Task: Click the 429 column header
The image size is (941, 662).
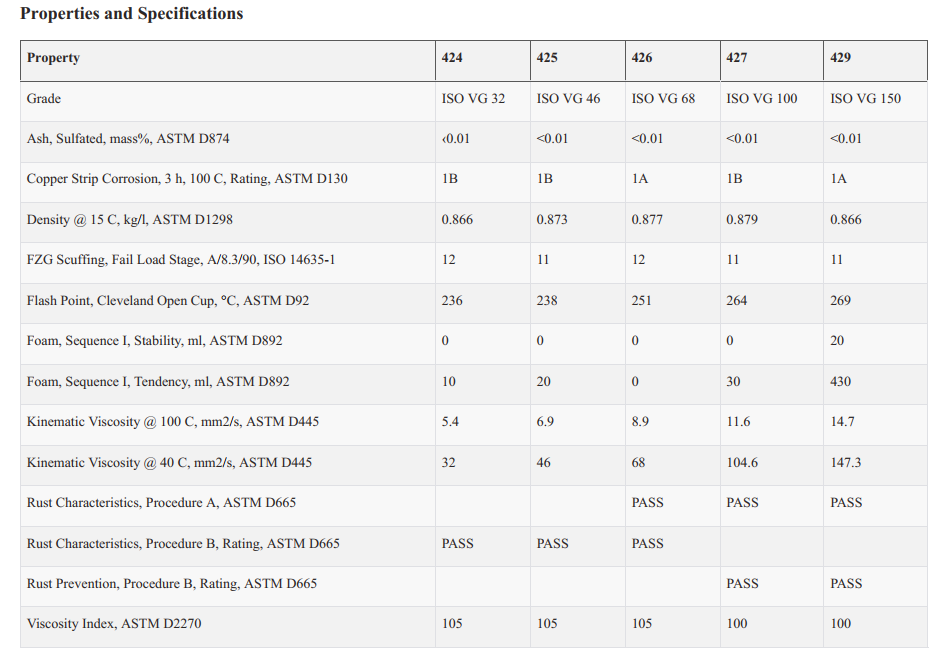Action: pyautogui.click(x=841, y=58)
